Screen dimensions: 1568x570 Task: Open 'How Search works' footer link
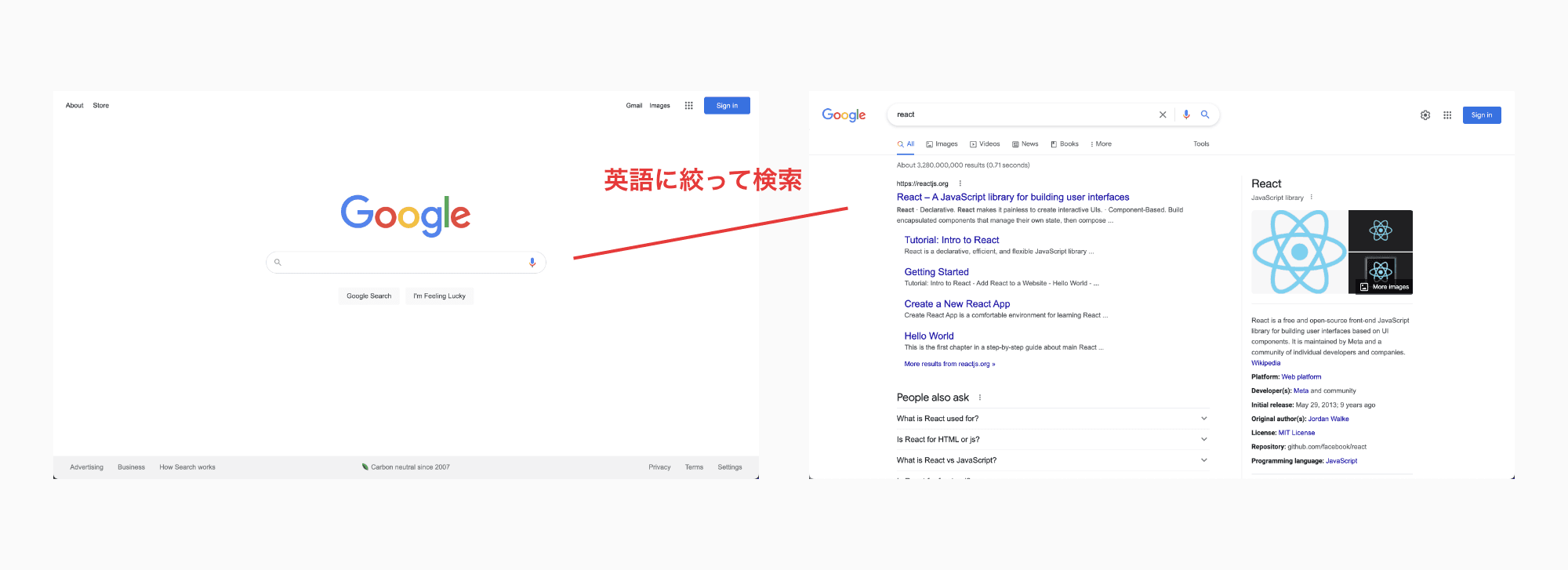(x=187, y=467)
